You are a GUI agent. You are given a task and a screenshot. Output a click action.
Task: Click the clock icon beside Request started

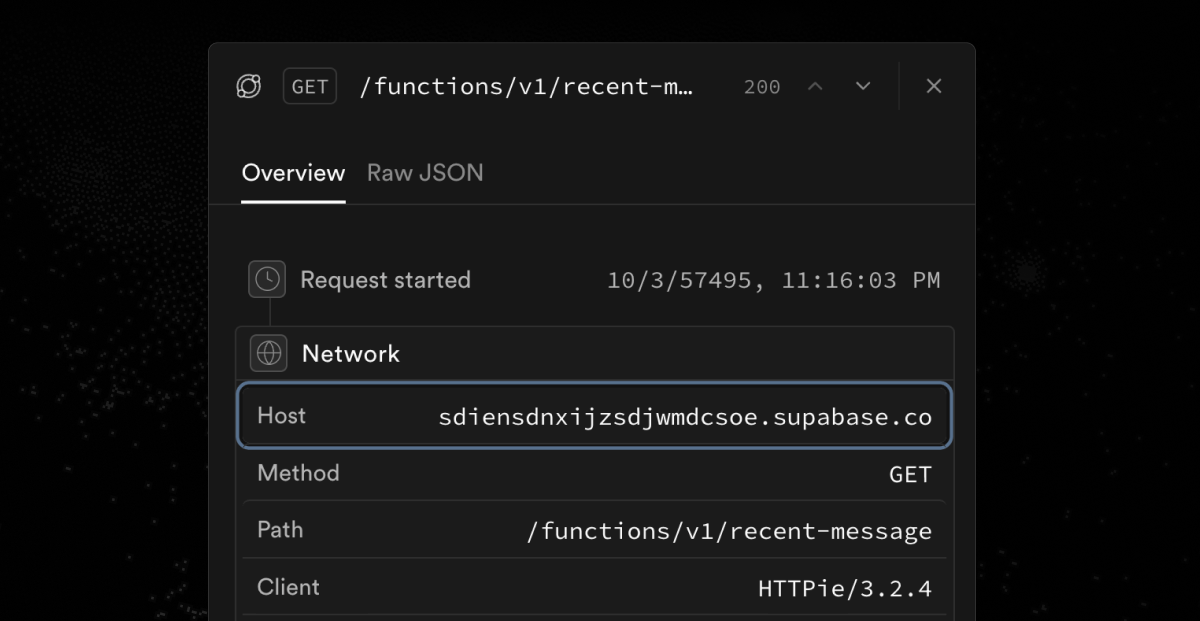click(267, 280)
